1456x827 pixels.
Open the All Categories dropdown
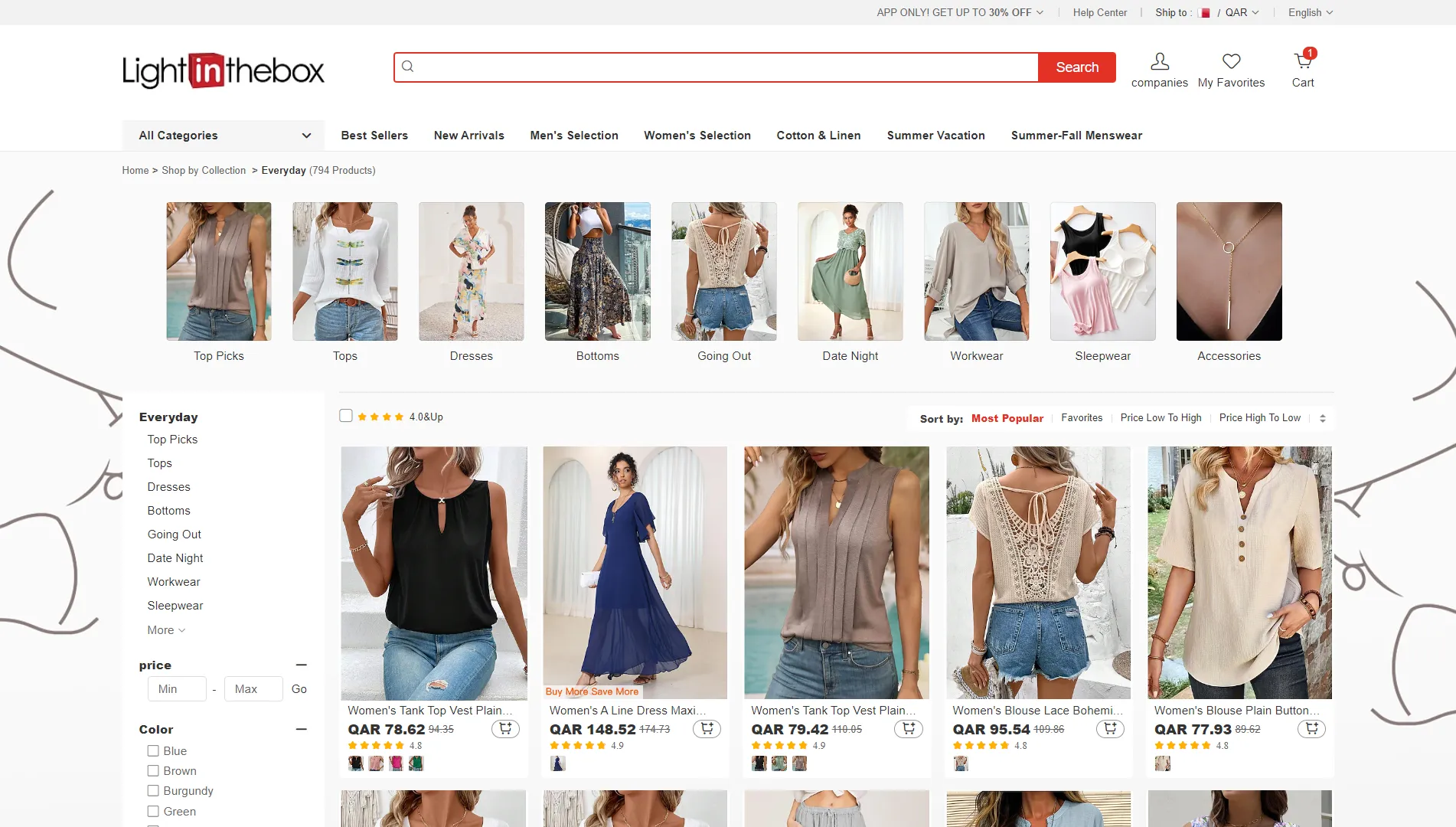(224, 136)
